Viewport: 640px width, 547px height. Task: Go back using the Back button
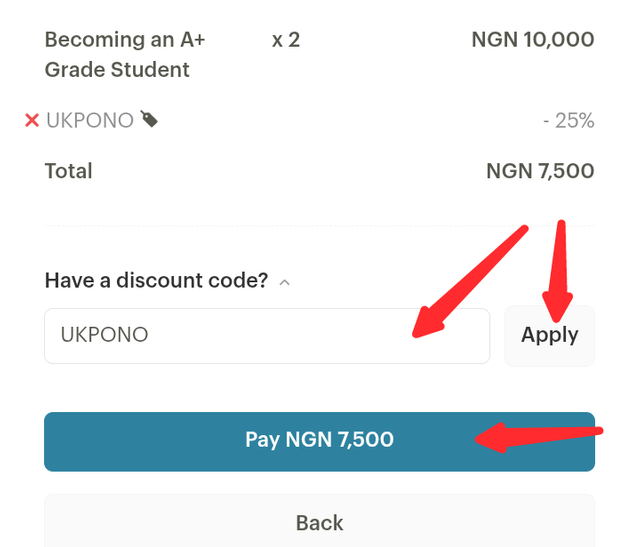click(319, 522)
